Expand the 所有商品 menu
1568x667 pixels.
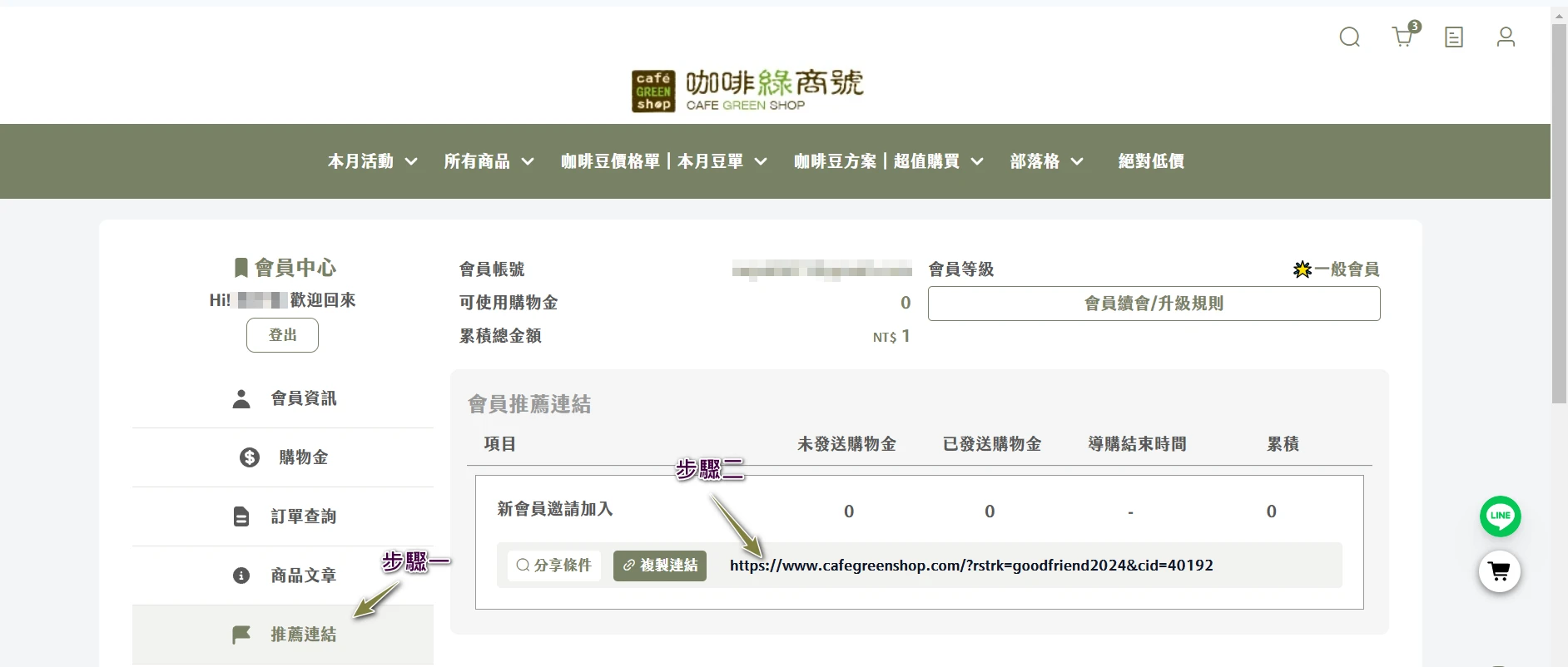pos(489,161)
